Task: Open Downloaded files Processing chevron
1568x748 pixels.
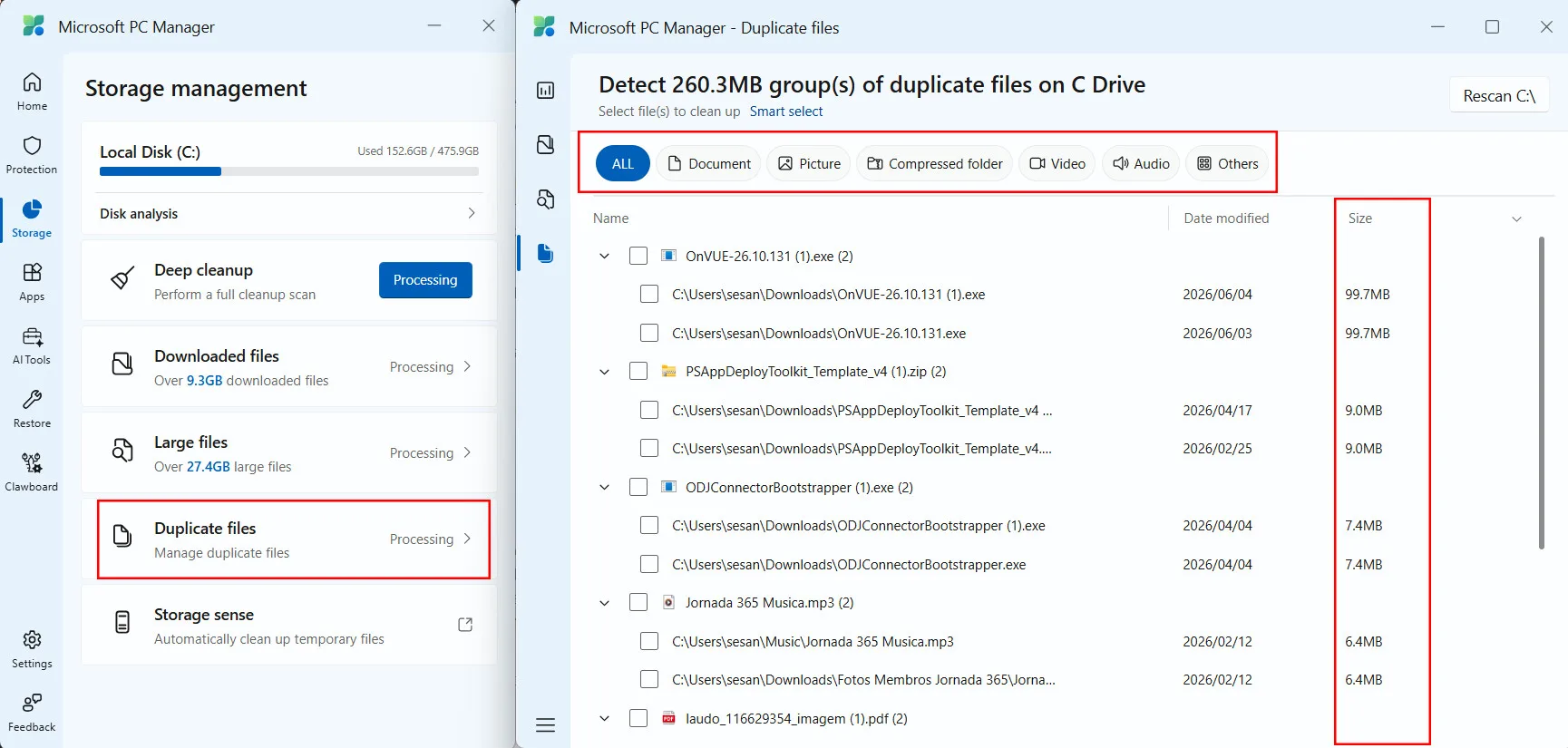Action: point(467,366)
